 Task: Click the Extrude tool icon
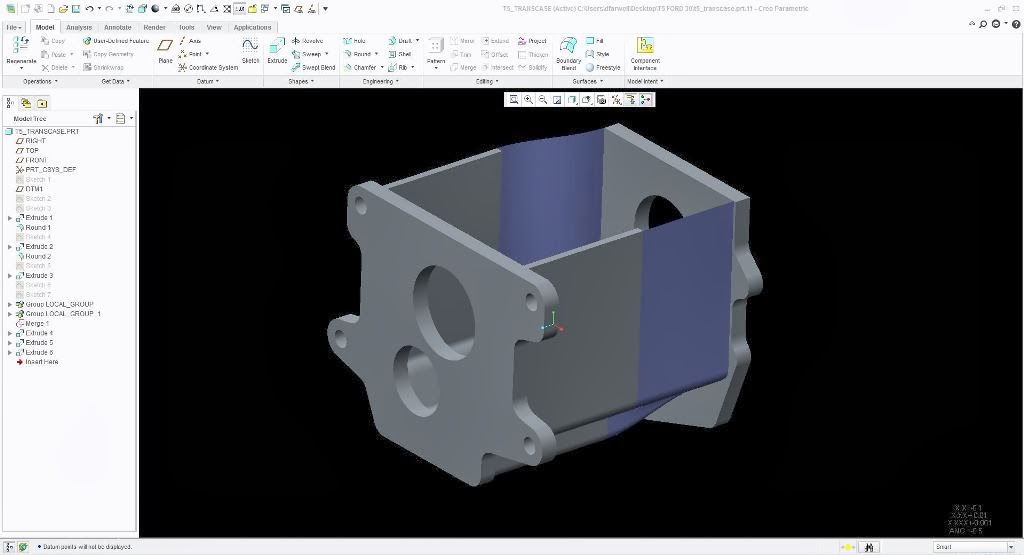tap(277, 46)
